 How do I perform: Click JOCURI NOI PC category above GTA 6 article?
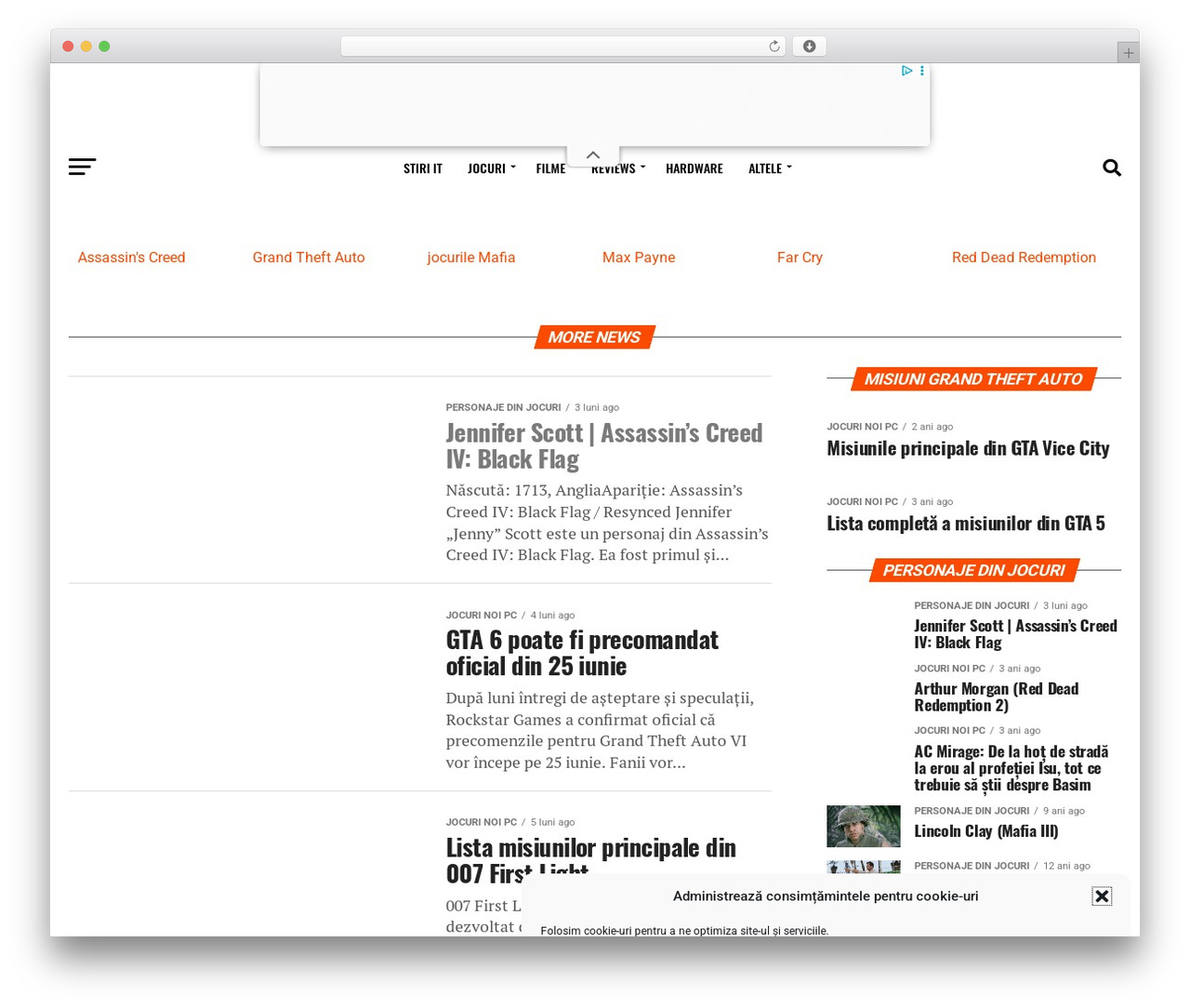coord(481,616)
